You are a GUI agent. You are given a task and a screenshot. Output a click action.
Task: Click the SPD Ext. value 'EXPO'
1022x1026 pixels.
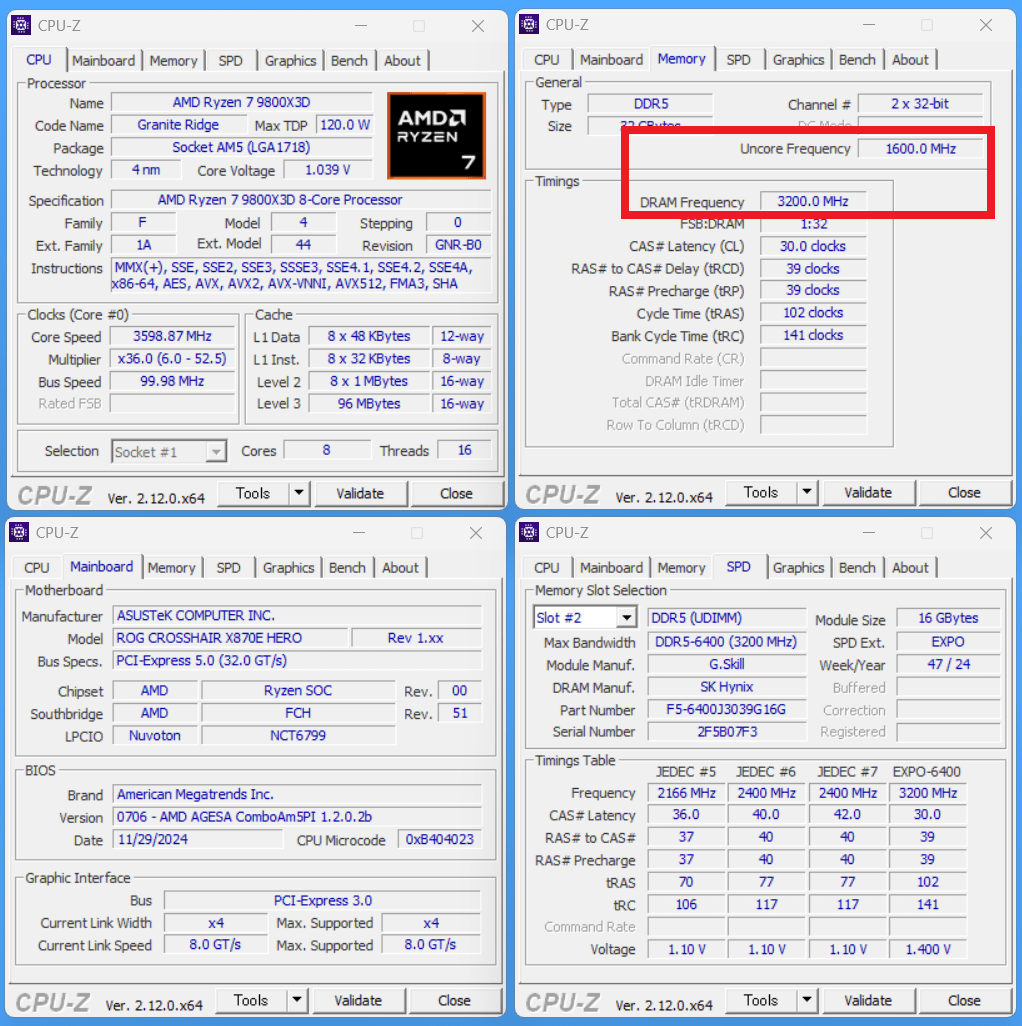[x=948, y=642]
